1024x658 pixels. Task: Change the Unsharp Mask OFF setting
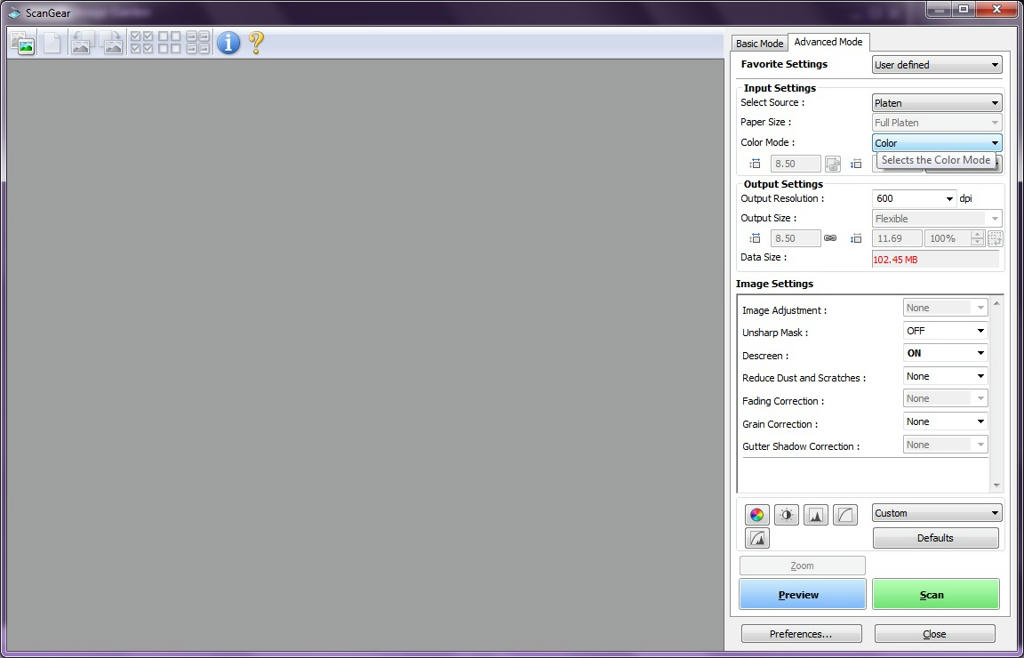pyautogui.click(x=945, y=331)
